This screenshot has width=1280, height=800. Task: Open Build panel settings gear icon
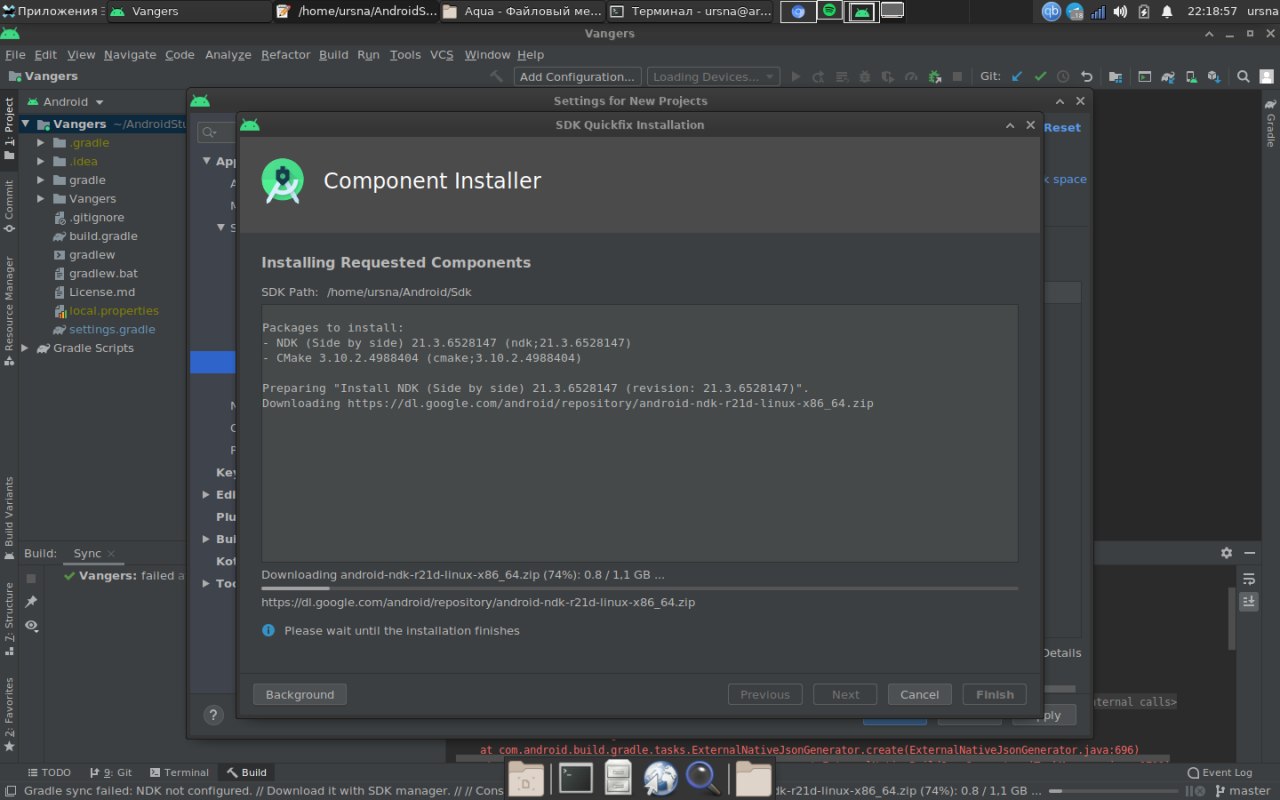pyautogui.click(x=1226, y=553)
